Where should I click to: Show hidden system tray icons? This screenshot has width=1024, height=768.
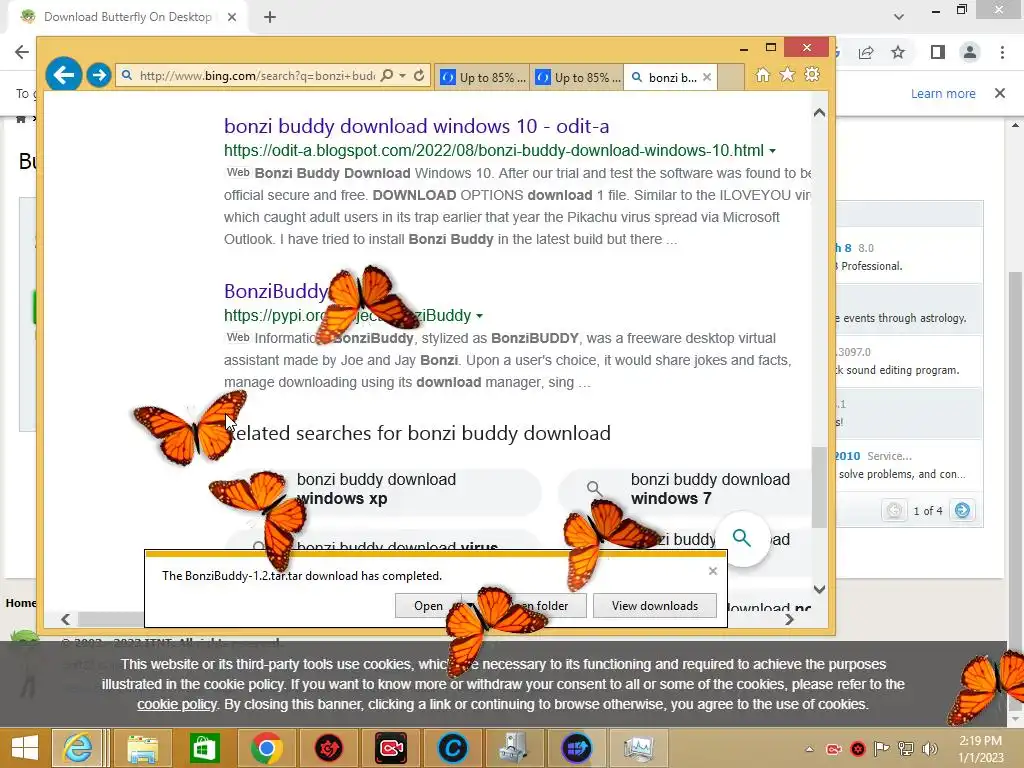coord(809,749)
